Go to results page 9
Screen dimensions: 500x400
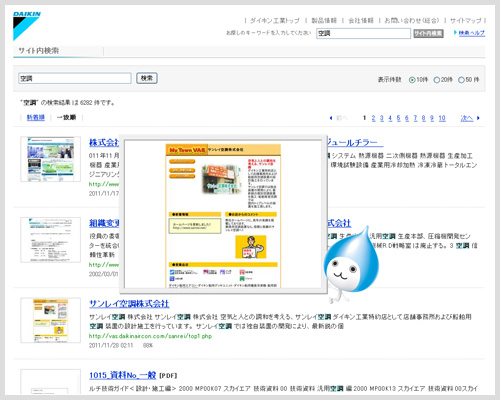pyautogui.click(x=432, y=118)
